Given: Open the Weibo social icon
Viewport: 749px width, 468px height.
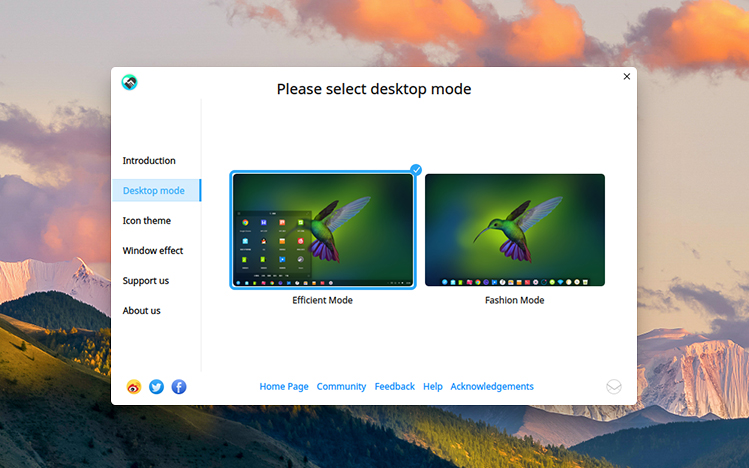Looking at the screenshot, I should click(134, 386).
